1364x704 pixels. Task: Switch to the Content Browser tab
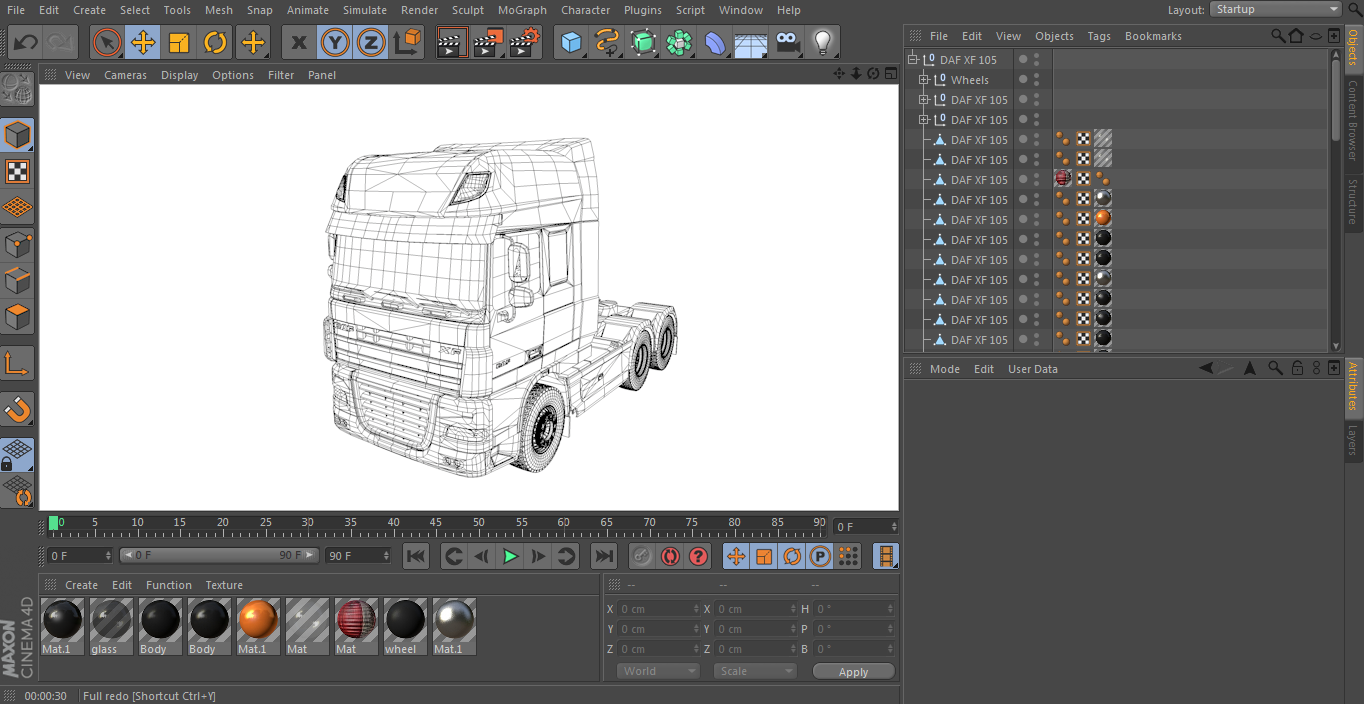pyautogui.click(x=1353, y=120)
